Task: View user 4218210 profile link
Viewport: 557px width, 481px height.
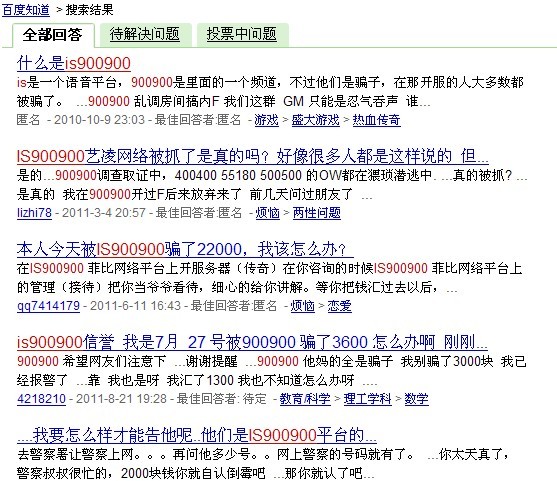Action: pyautogui.click(x=42, y=399)
